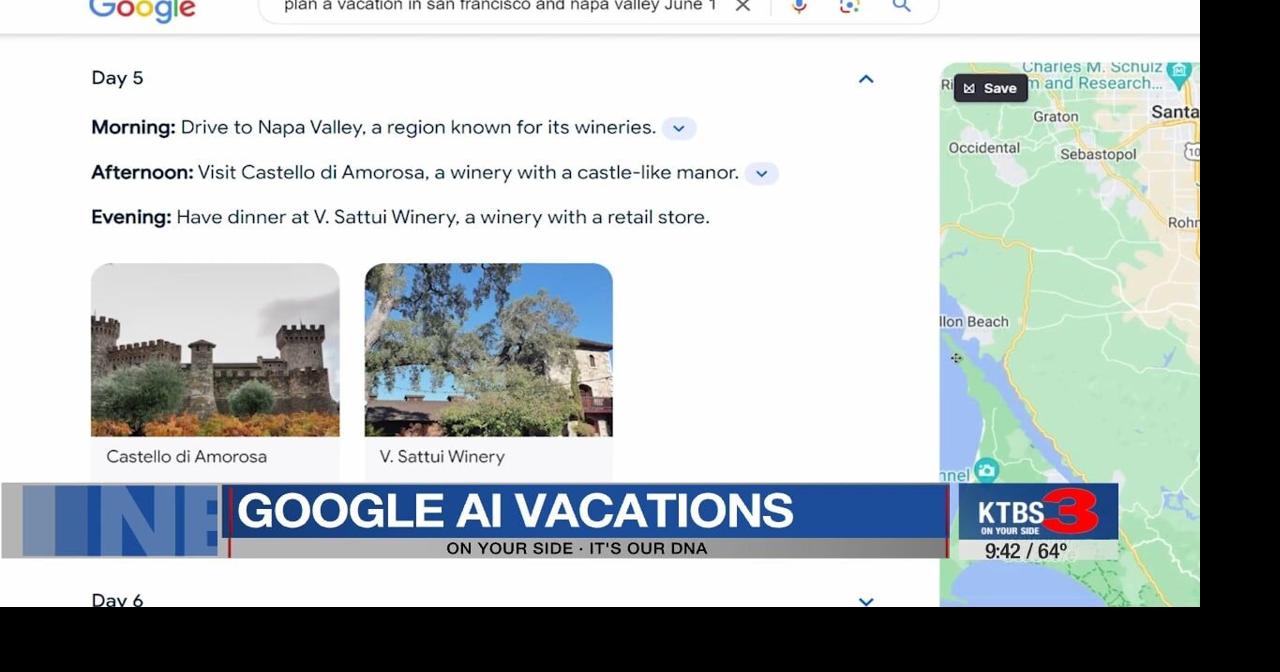The width and height of the screenshot is (1280, 672).
Task: Click the Castello di Amorosa photo
Action: [x=215, y=349]
